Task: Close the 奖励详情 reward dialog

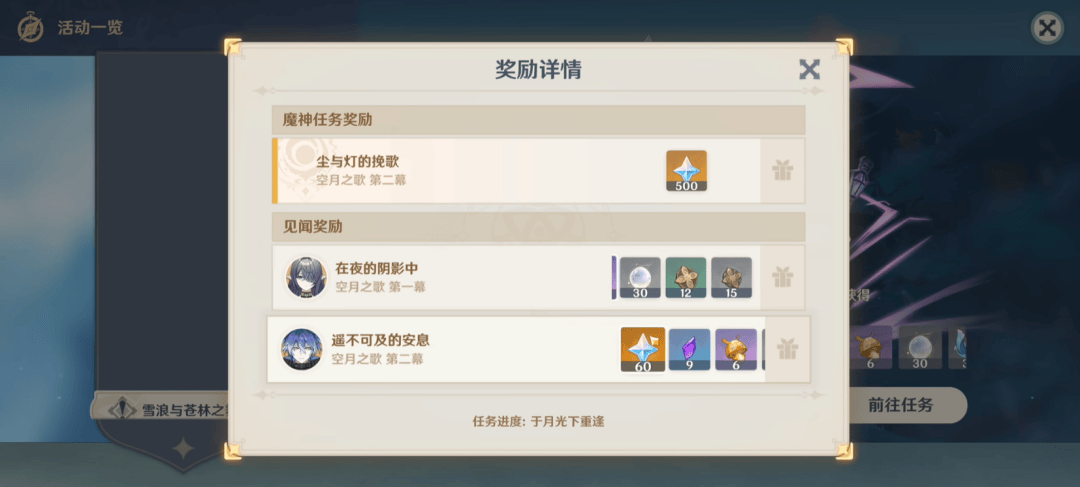Action: coord(809,69)
